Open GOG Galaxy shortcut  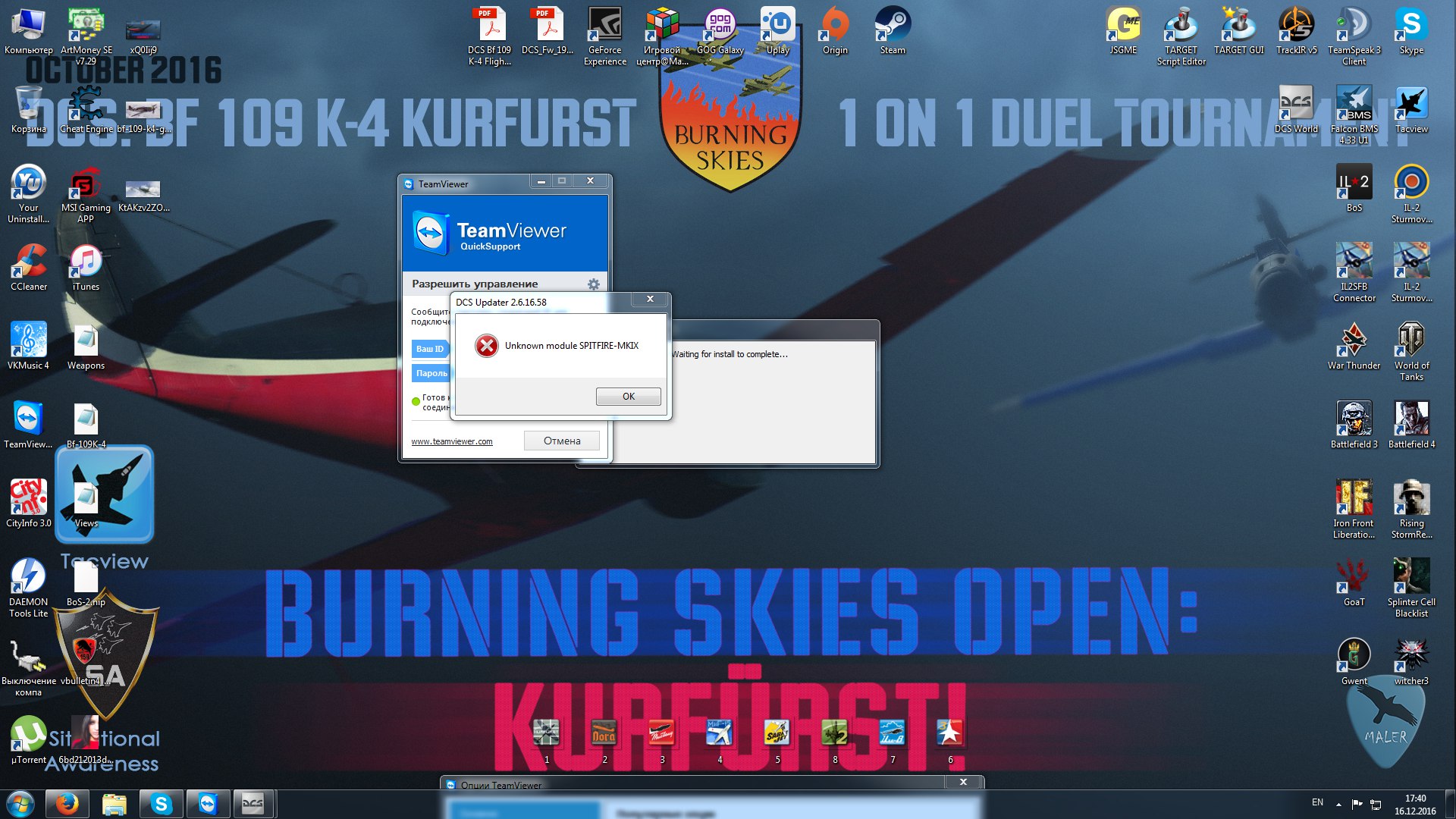[x=720, y=32]
